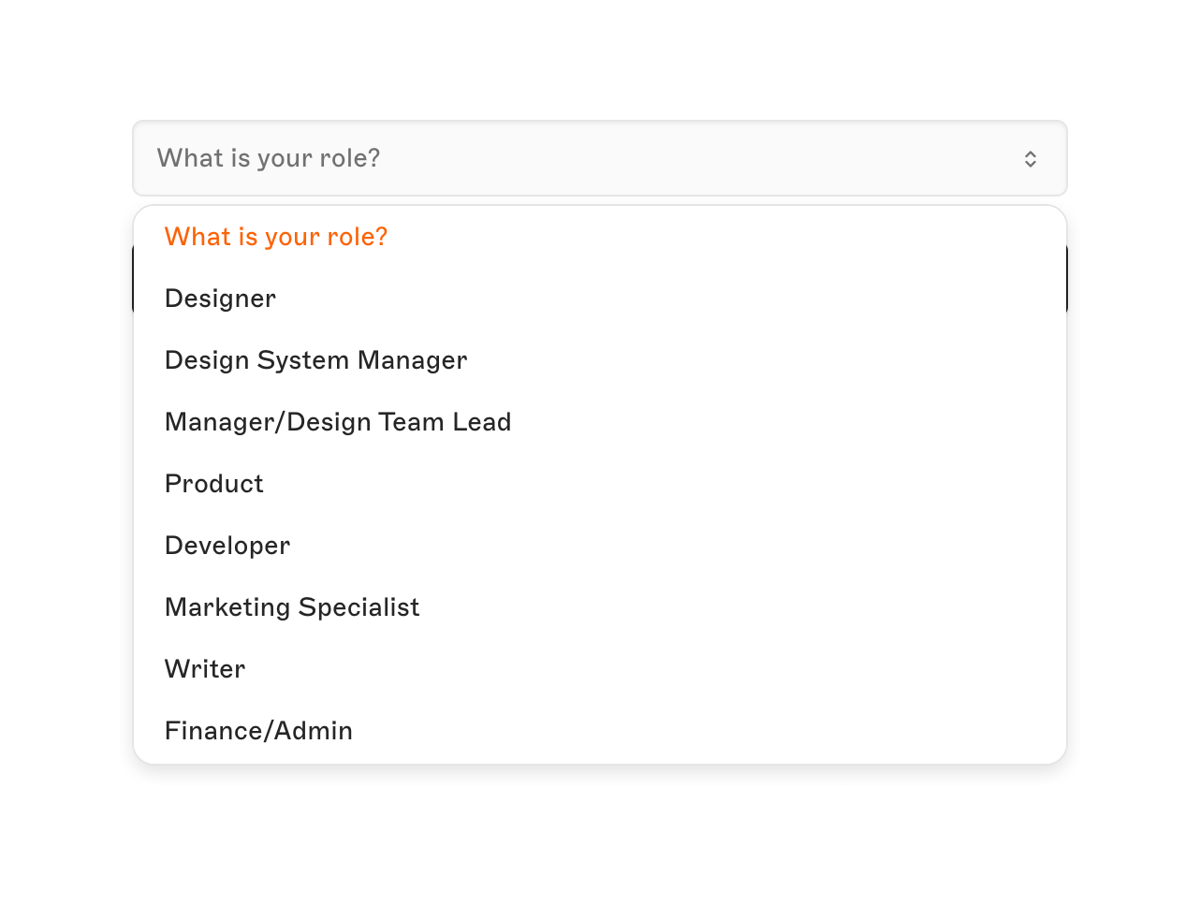The width and height of the screenshot is (1200, 905).
Task: Click the collapsed select field at the top
Action: [600, 158]
